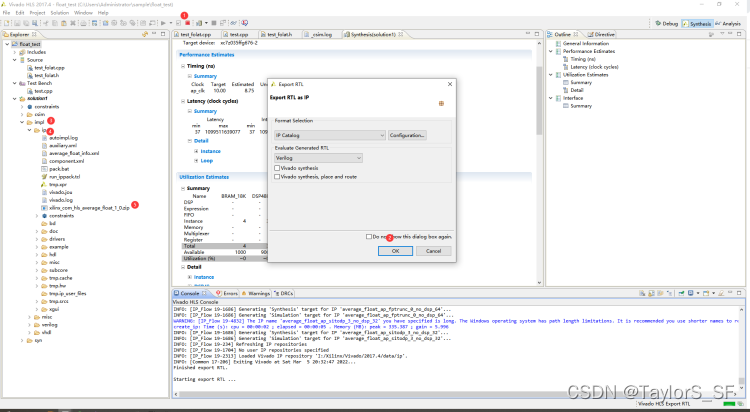Click the Loop link in Latency Detail
750x412 pixels.
point(207,161)
